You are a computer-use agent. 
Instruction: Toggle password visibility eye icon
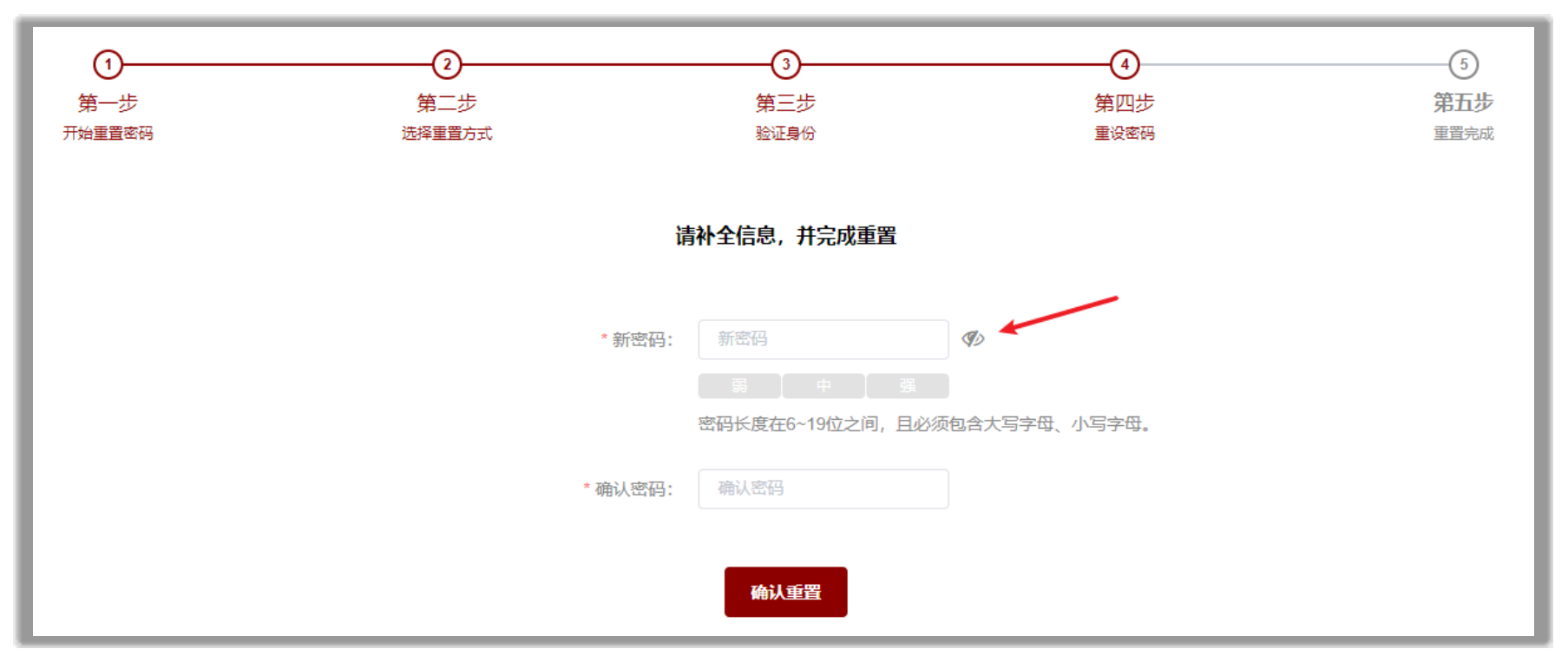pyautogui.click(x=973, y=338)
